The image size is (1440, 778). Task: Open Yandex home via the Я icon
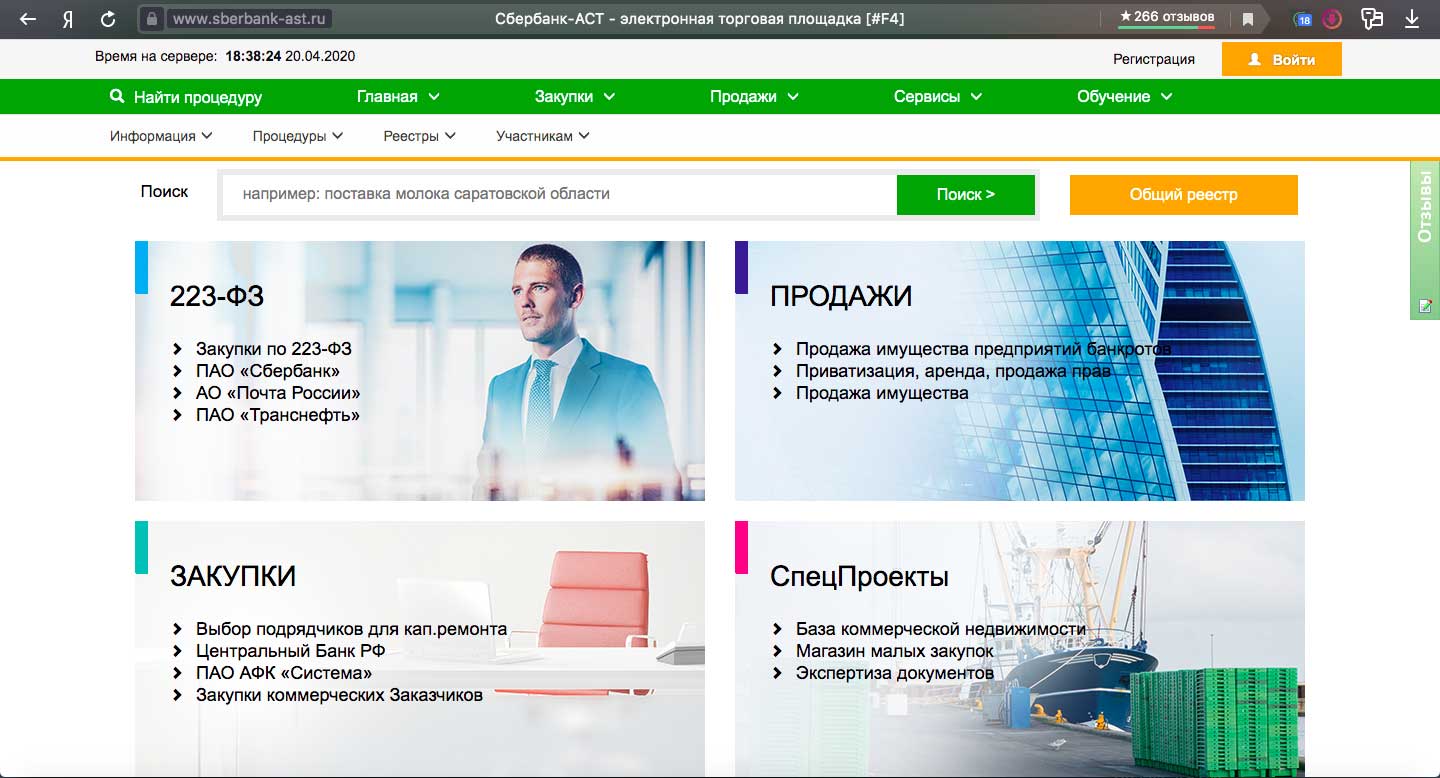67,18
